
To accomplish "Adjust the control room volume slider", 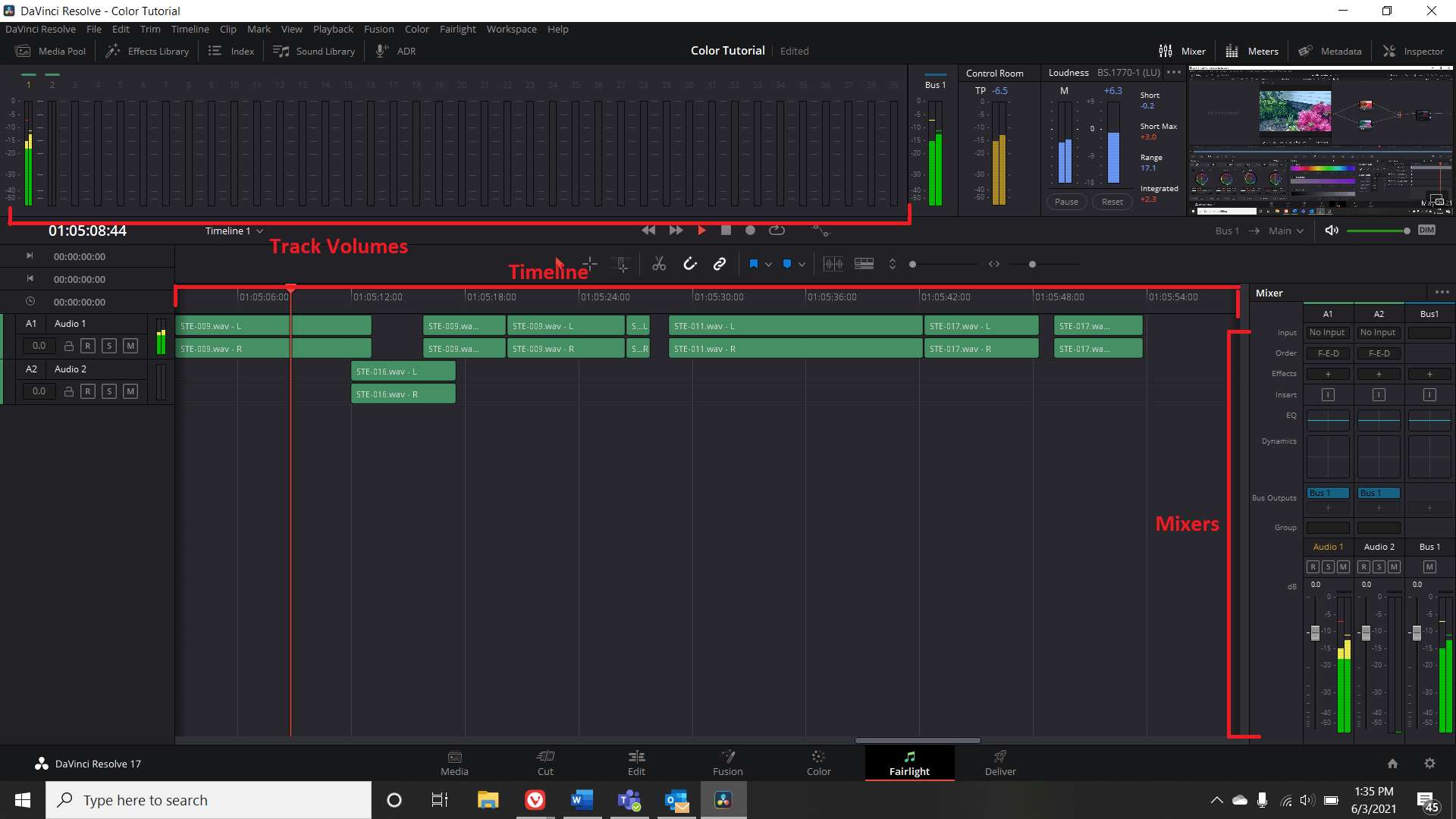I will pos(1405,231).
